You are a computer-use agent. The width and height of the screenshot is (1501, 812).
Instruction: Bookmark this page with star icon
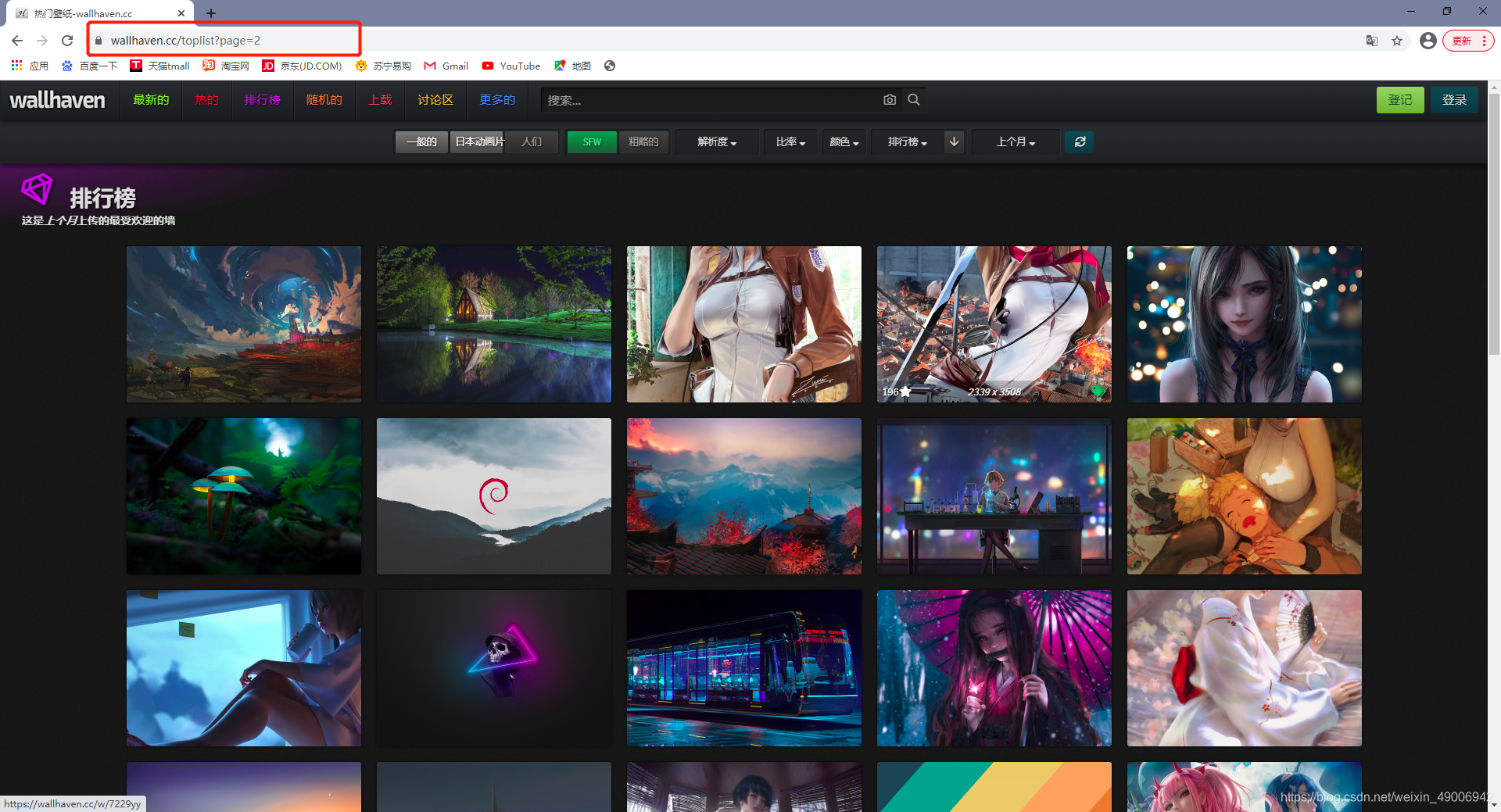(x=1397, y=41)
